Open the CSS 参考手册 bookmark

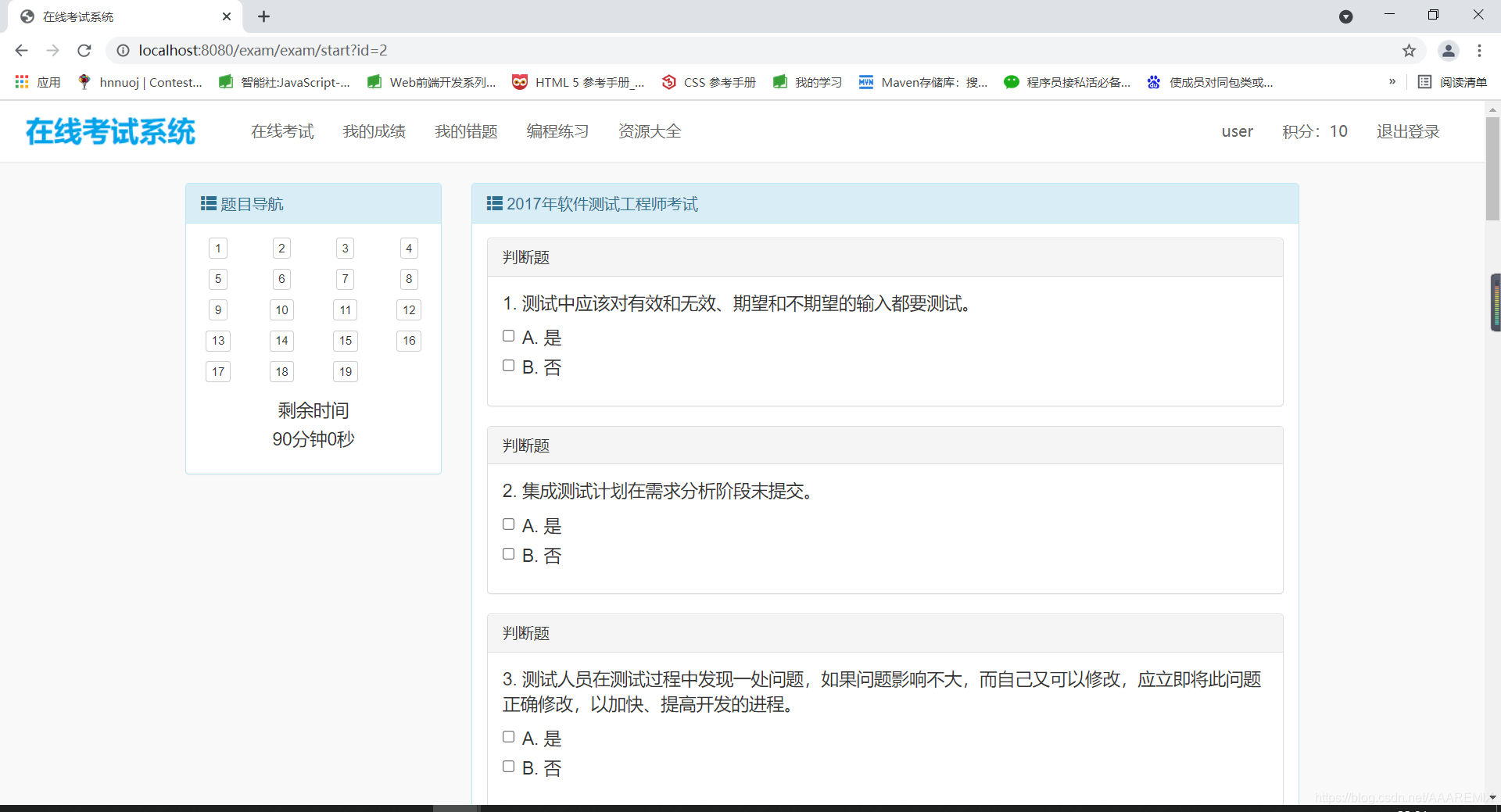(x=708, y=82)
